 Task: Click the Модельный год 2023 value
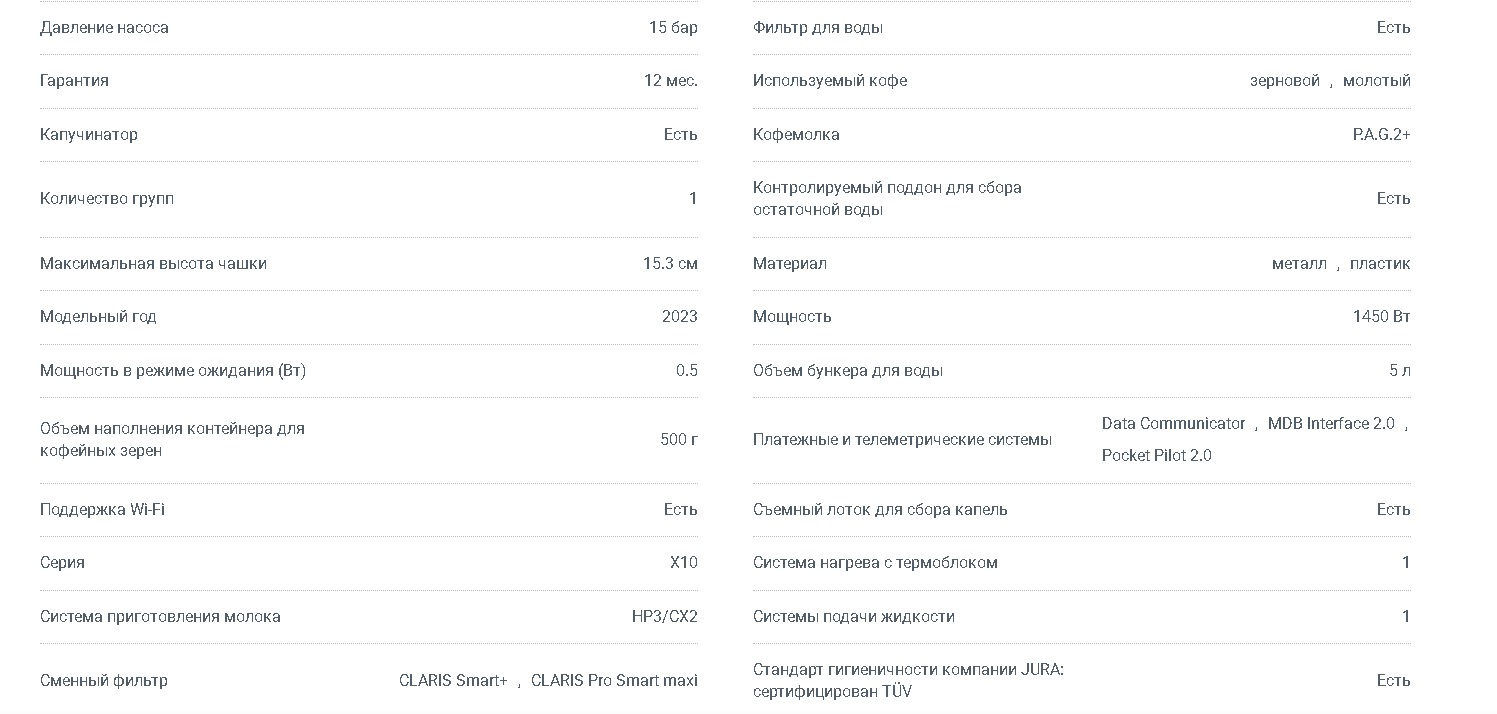coord(680,317)
